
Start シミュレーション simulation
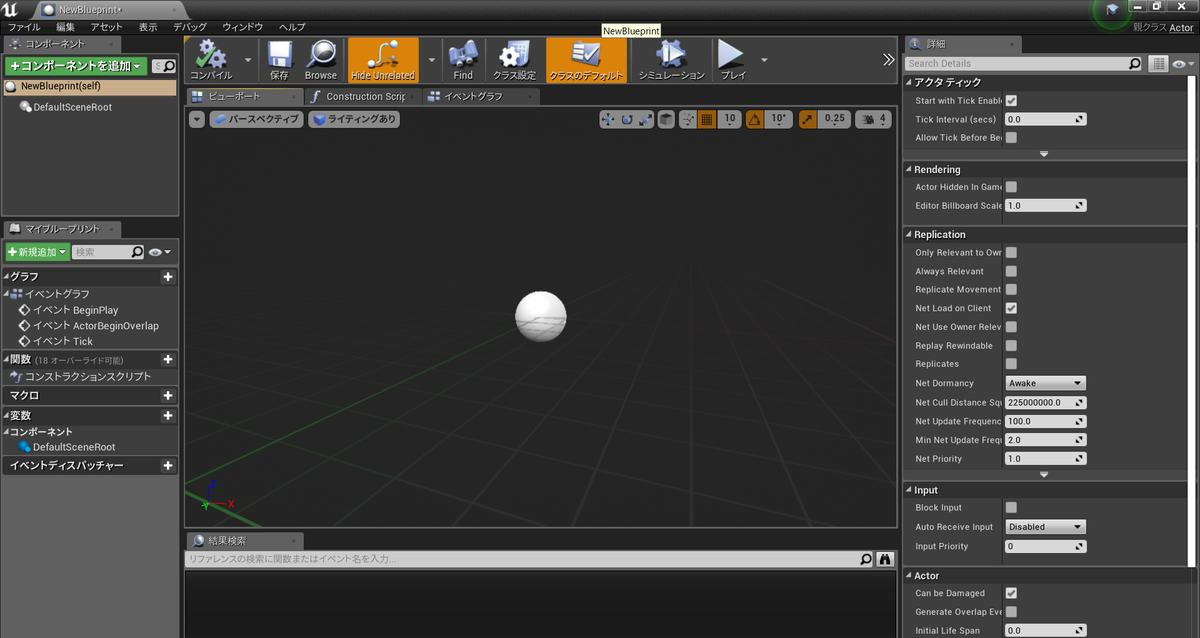click(x=671, y=61)
